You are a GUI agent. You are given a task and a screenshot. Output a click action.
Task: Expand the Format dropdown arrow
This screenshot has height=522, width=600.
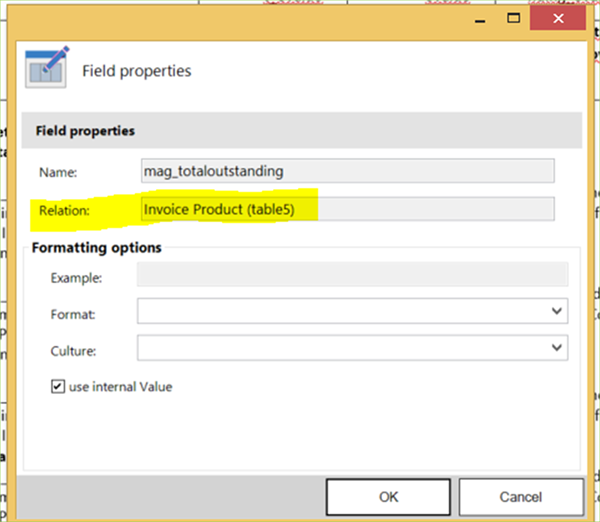[x=557, y=313]
